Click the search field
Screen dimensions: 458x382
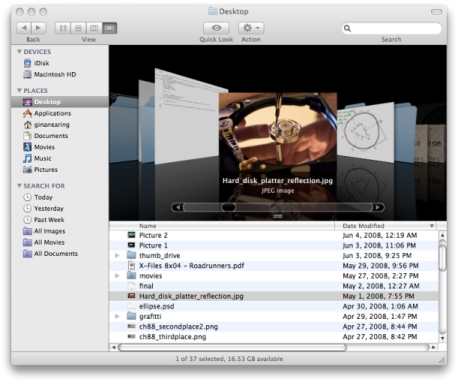[x=392, y=28]
